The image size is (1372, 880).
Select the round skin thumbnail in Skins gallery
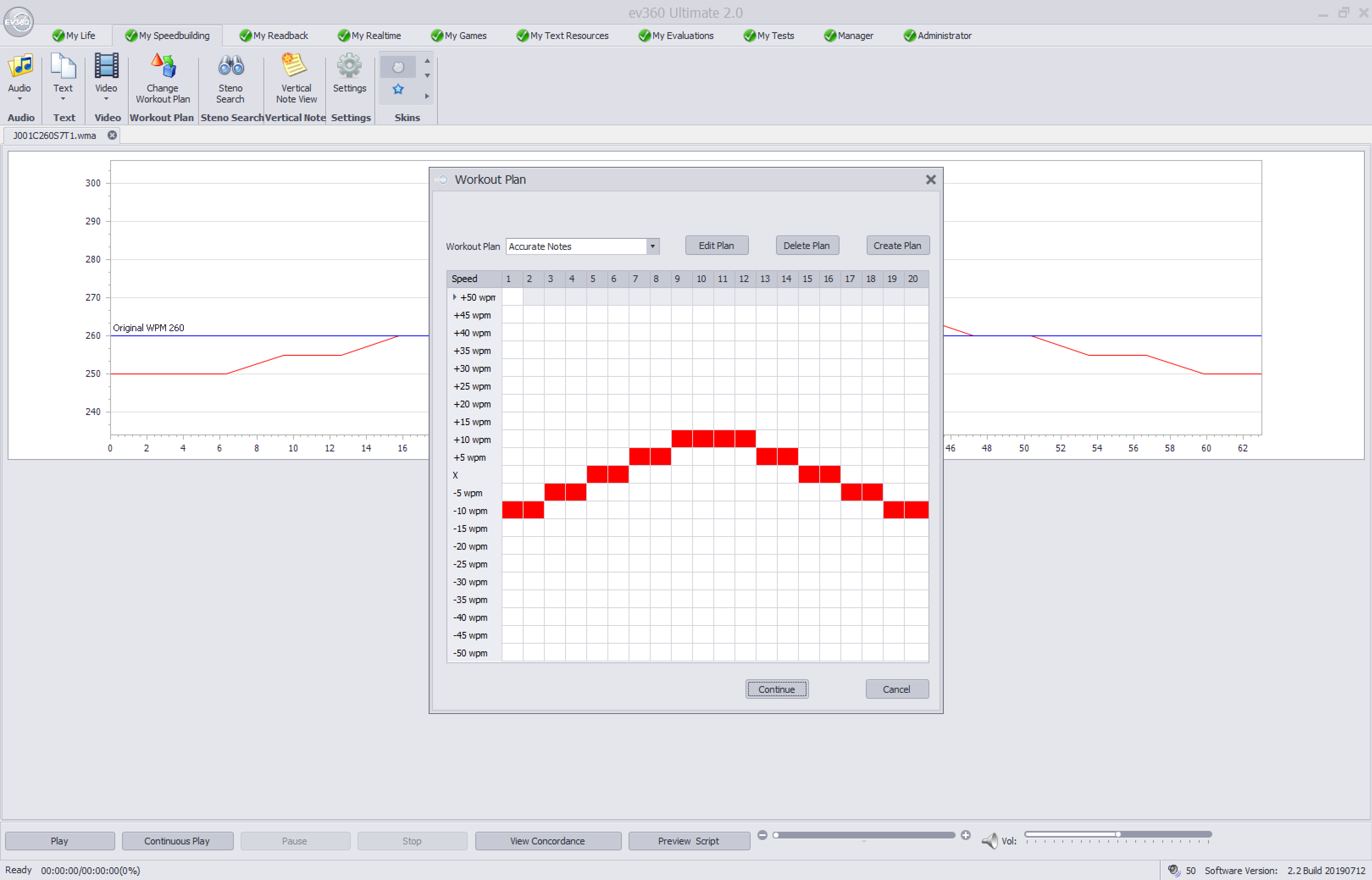coord(398,67)
